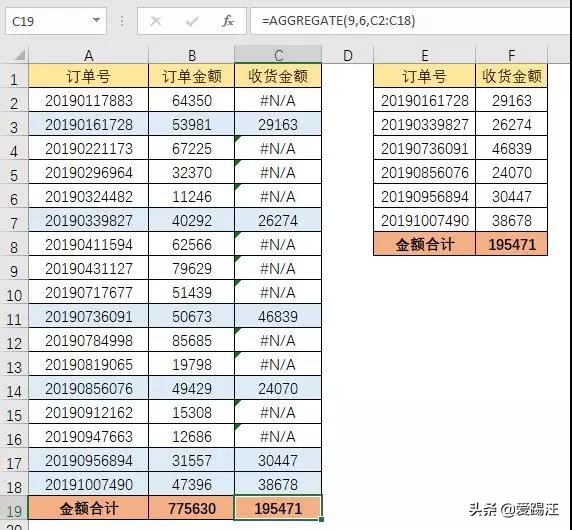Select cell with amount 85685
This screenshot has height=530, width=572.
click(192, 341)
